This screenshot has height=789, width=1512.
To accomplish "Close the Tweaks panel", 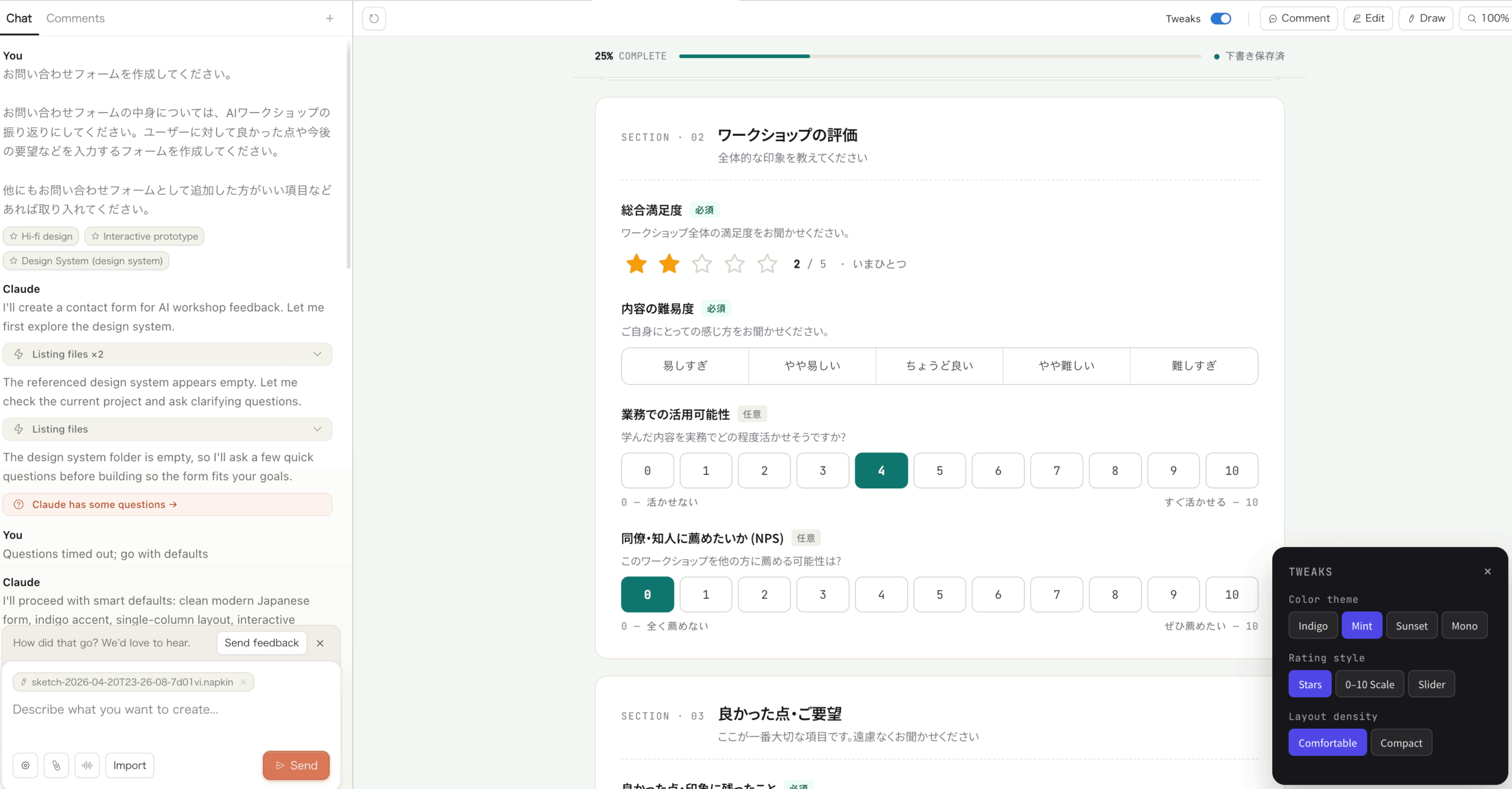I will (x=1487, y=571).
